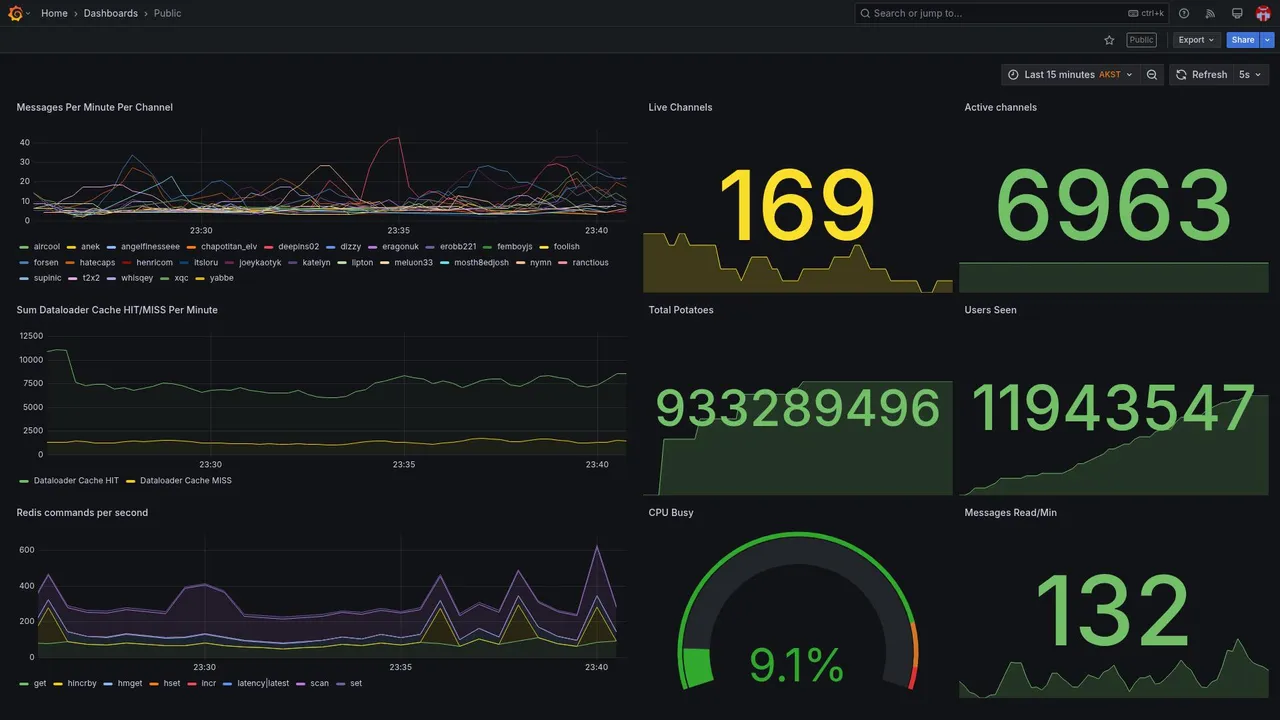Click the forsen color swatch in legend
1280x720 pixels.
click(24, 263)
